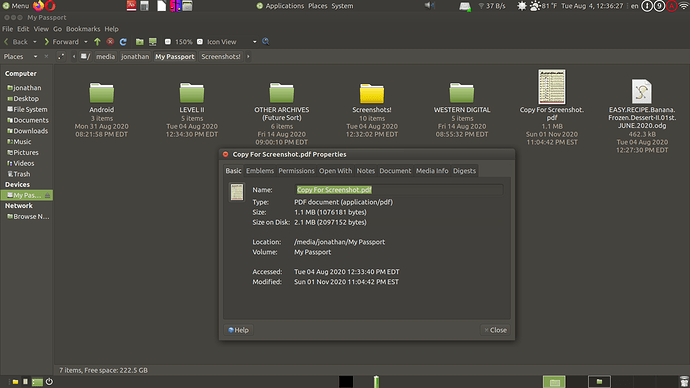690x388 pixels.
Task: Switch to the Notes tab
Action: coord(365,171)
